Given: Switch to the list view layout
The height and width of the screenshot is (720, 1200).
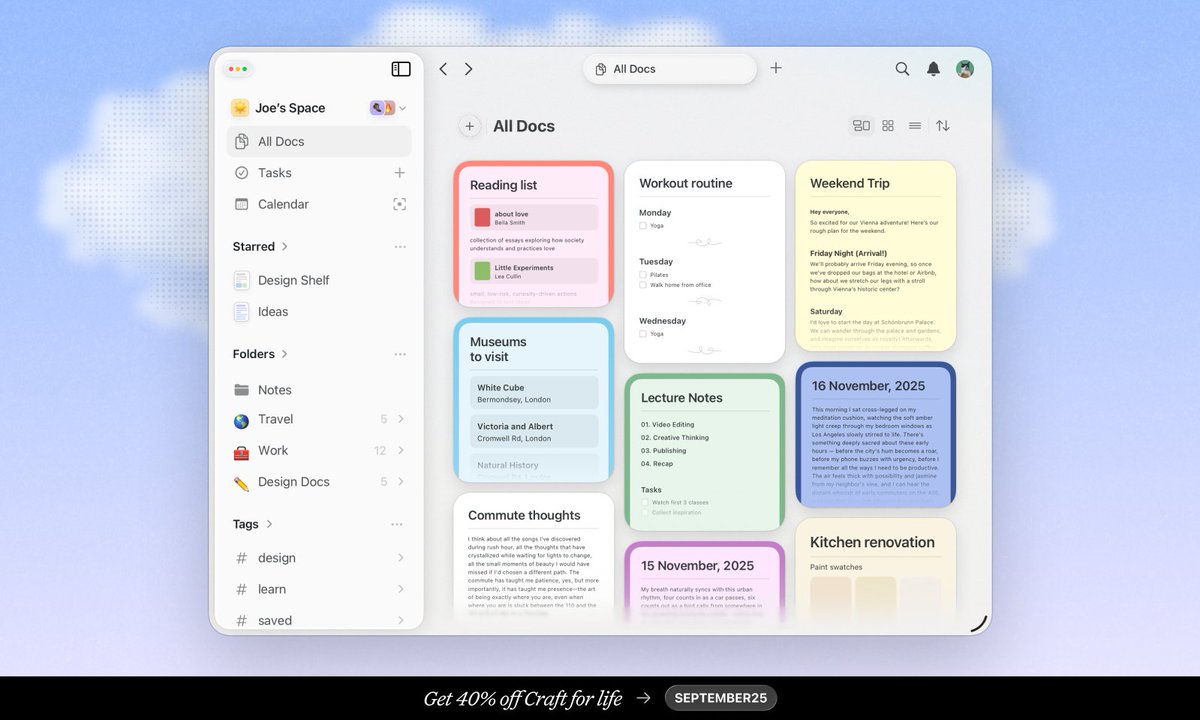Looking at the screenshot, I should click(915, 126).
